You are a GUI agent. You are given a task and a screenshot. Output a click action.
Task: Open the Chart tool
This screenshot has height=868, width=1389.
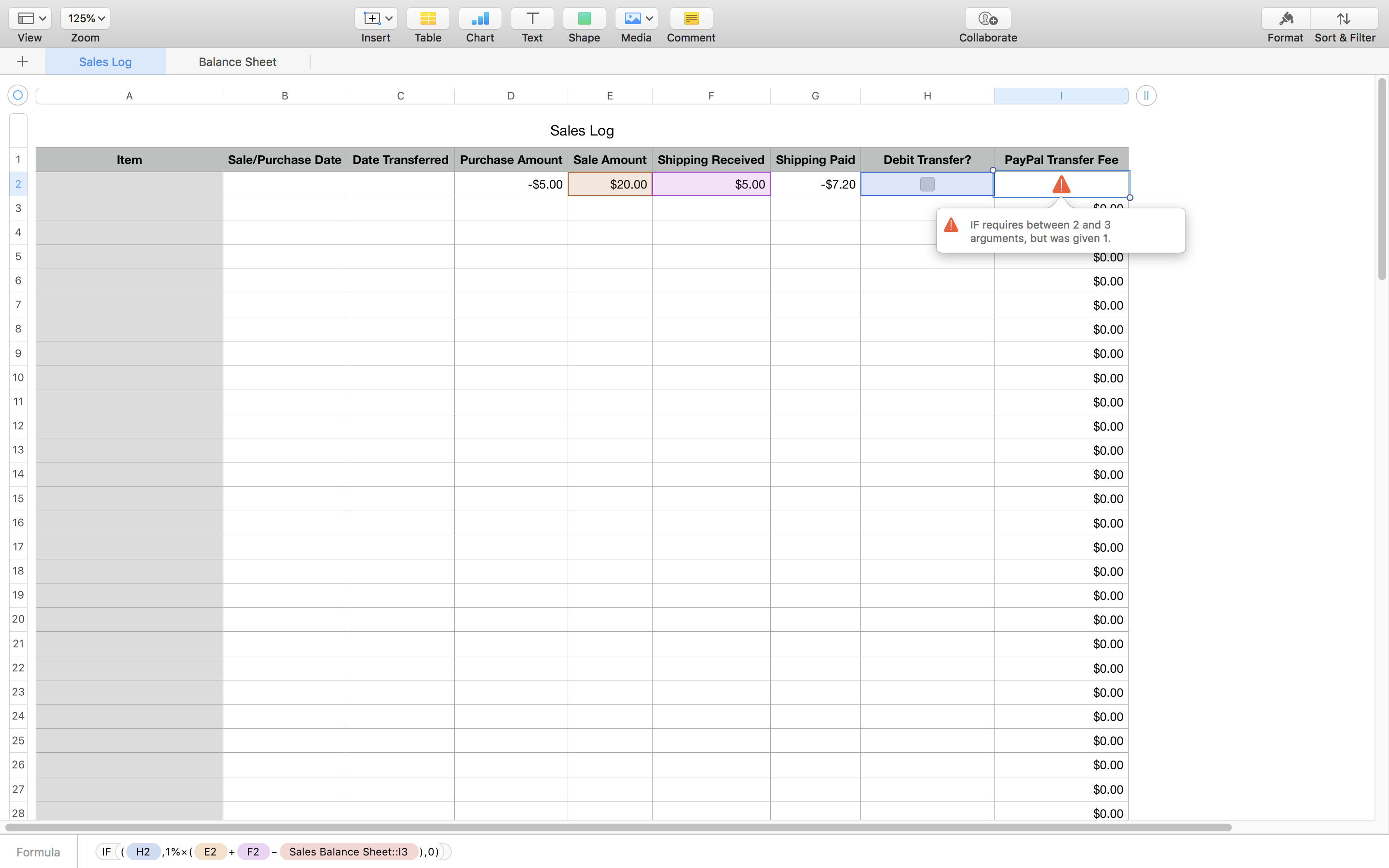point(480,19)
